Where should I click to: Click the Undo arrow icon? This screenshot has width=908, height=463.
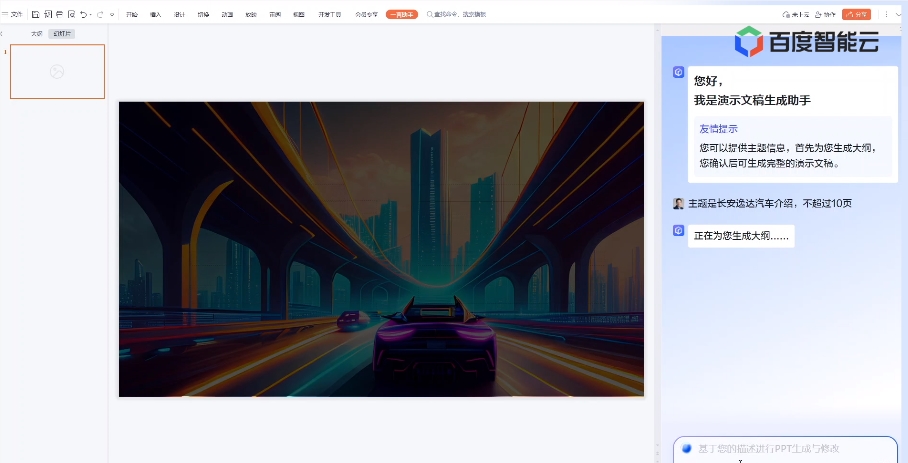[x=83, y=15]
